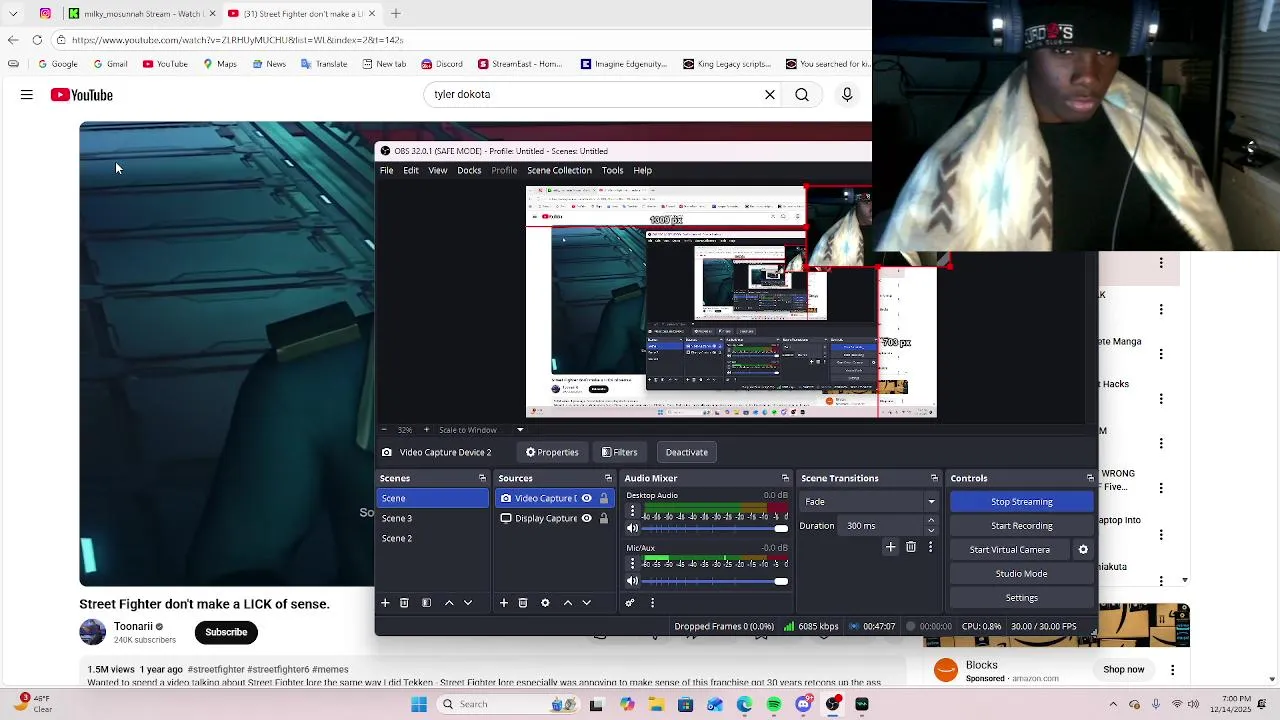
Task: Undock the Audio Mixer panel
Action: (x=785, y=478)
